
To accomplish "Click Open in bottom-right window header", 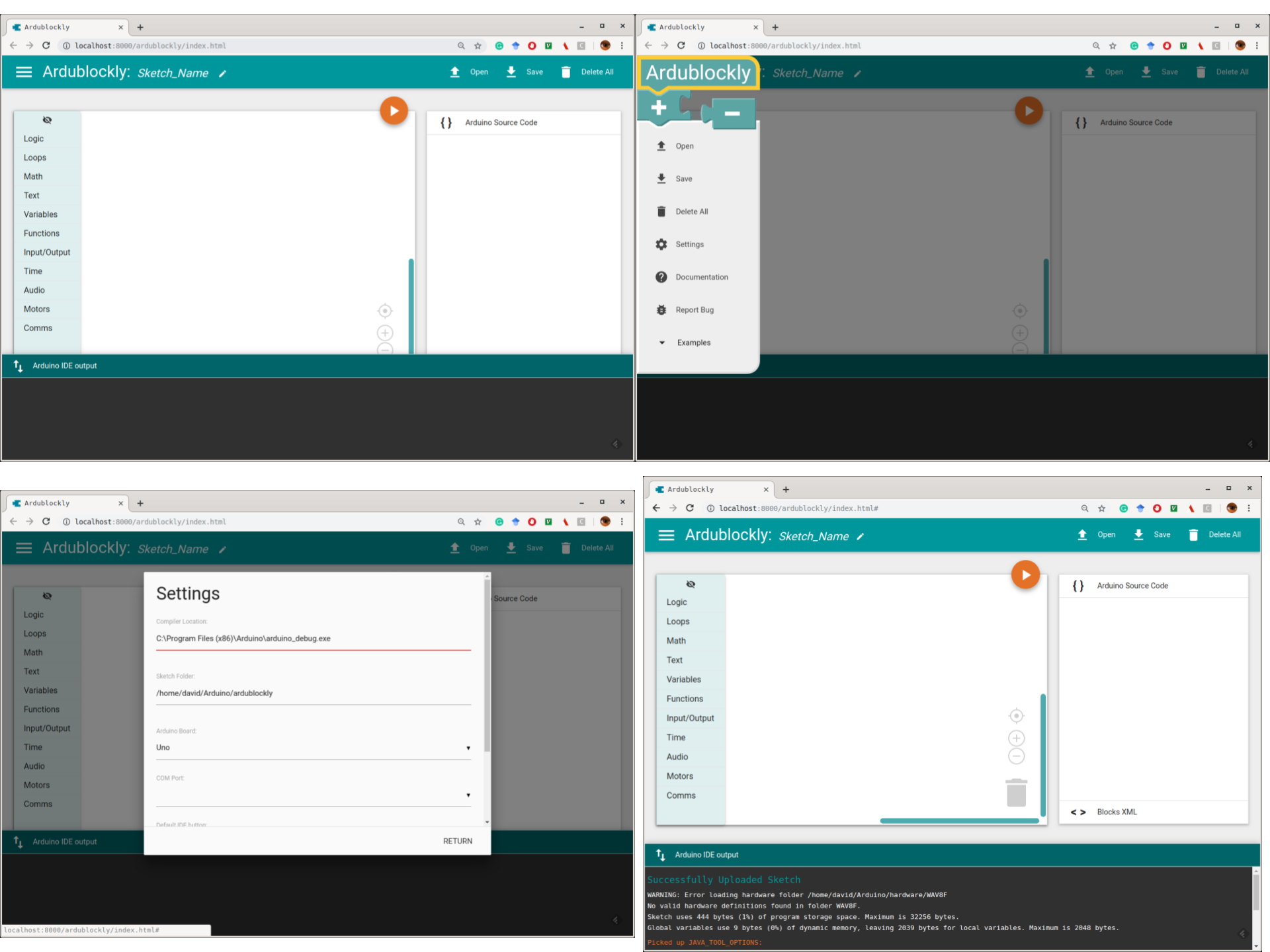I will [x=1097, y=535].
